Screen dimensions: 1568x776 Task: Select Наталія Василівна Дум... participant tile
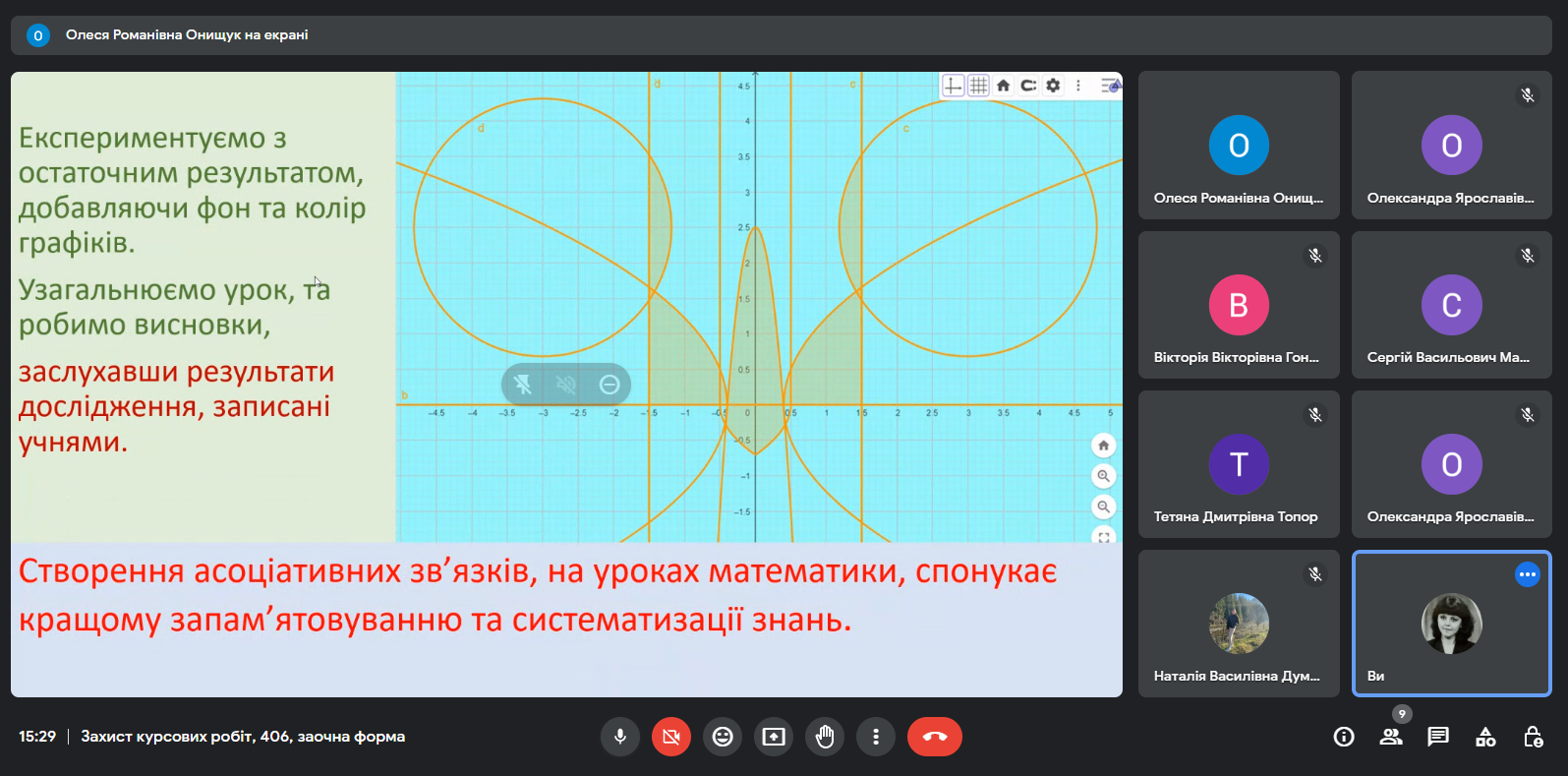click(1239, 624)
